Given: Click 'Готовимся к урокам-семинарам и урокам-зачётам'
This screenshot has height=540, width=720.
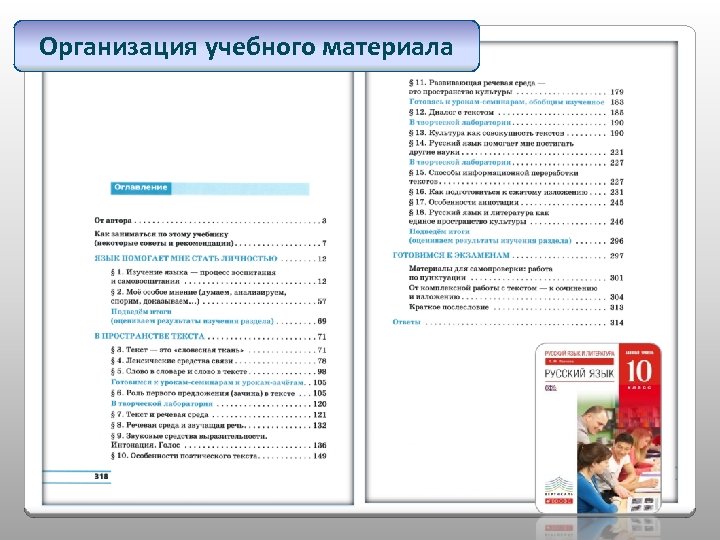Looking at the screenshot, I should 219,382.
